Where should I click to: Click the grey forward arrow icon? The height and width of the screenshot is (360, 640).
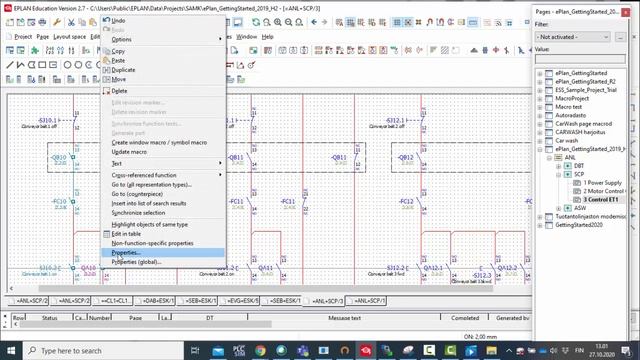324,22
